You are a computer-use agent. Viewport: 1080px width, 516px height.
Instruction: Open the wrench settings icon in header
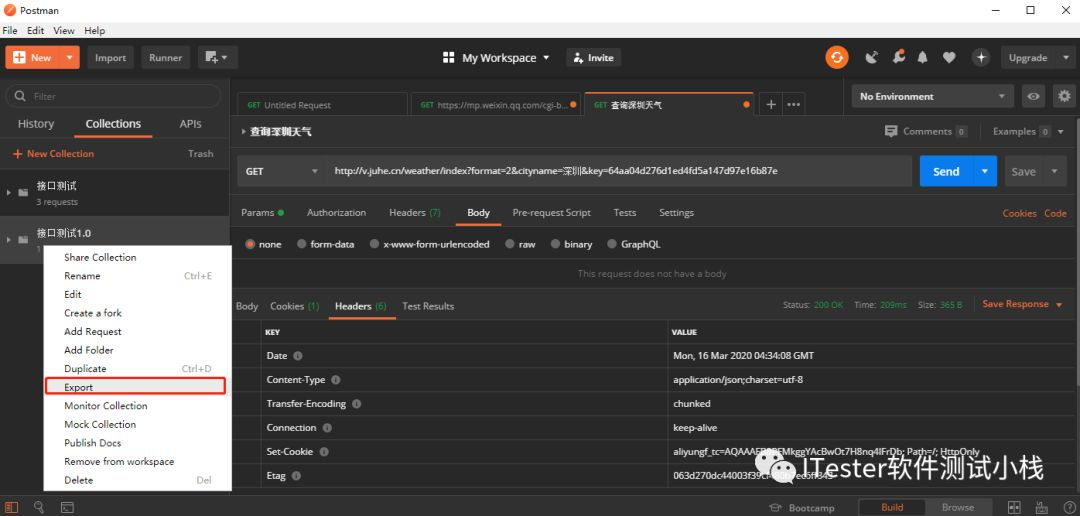898,57
